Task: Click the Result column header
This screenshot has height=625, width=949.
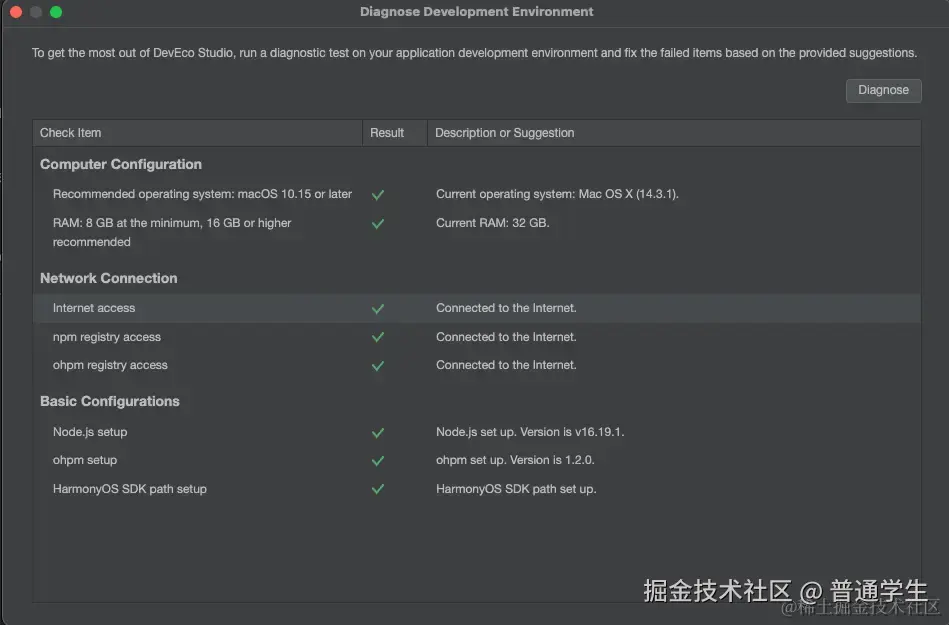Action: pyautogui.click(x=387, y=133)
